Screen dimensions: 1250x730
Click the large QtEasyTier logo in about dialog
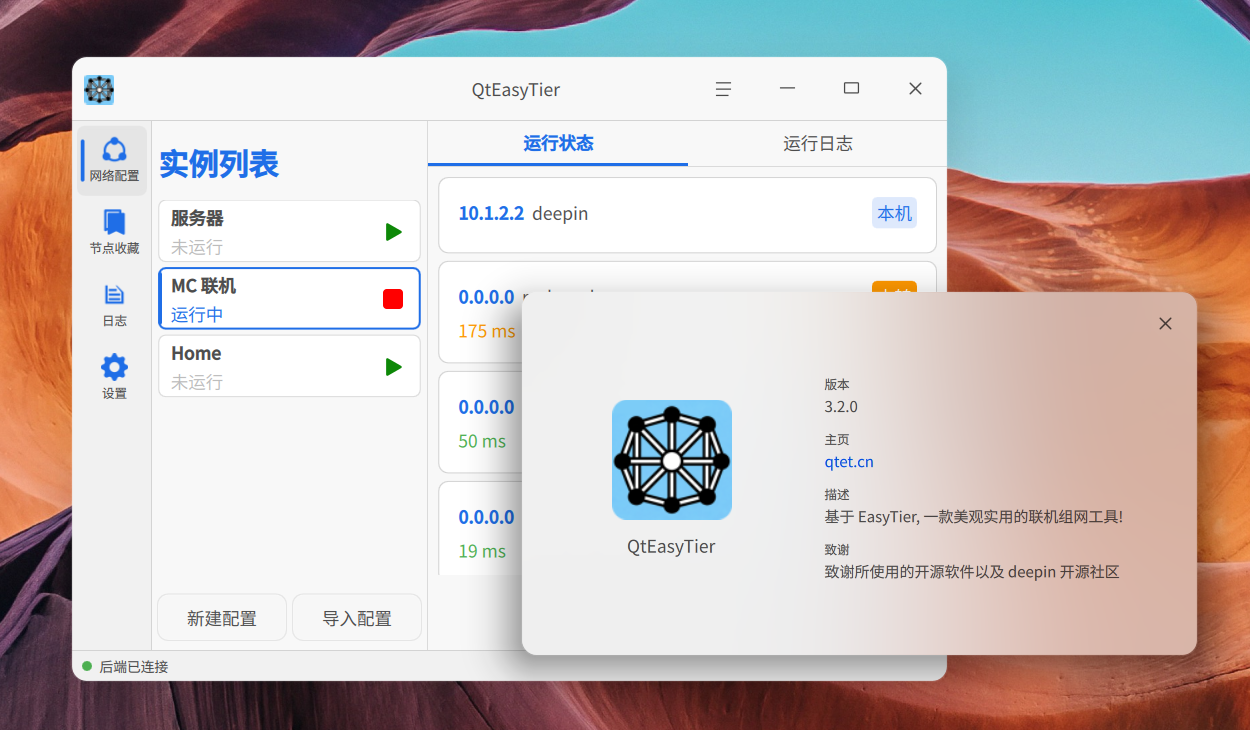pos(672,460)
